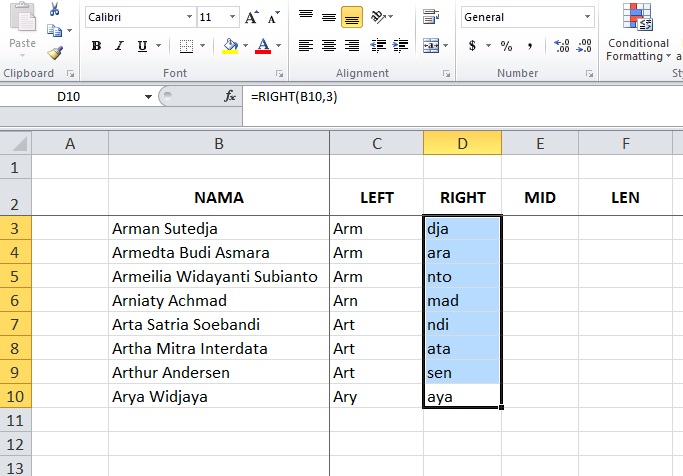Screen dimensions: 683x476
Task: Toggle Italic formatting
Action: pos(120,46)
